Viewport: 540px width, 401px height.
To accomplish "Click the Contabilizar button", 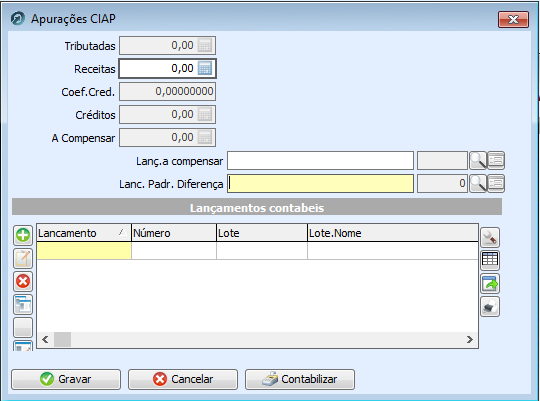I will pos(300,379).
